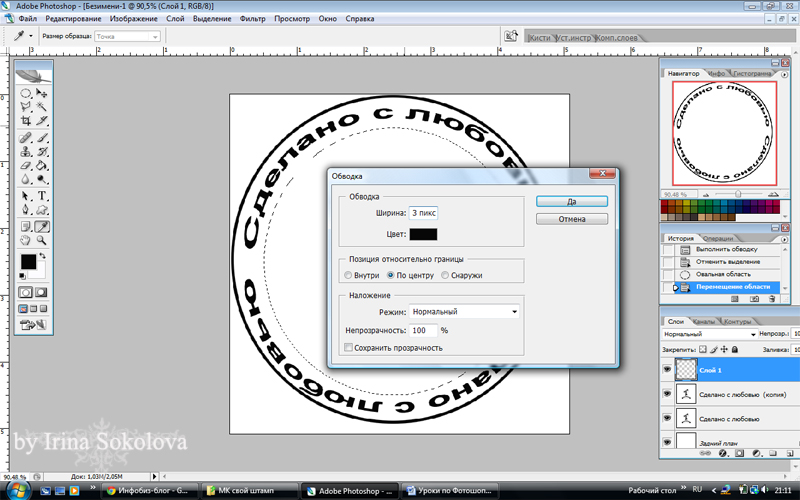Select the Blur tool

[26, 180]
